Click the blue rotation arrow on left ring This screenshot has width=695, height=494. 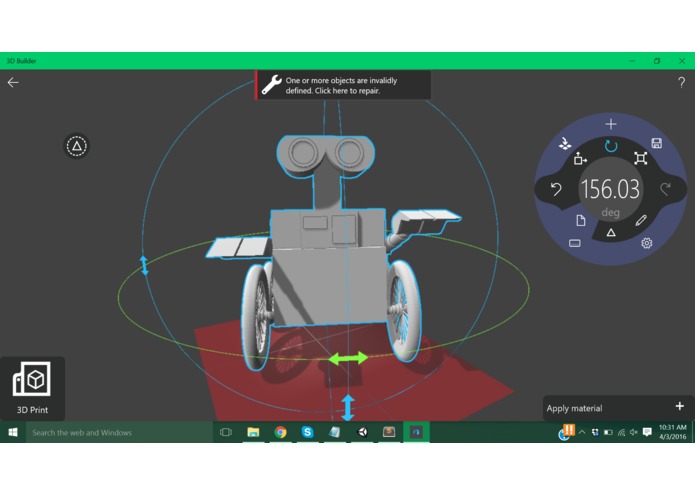click(x=144, y=265)
